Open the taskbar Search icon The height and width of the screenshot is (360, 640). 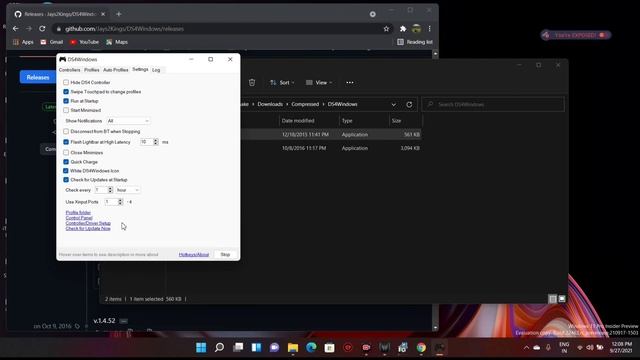click(220, 347)
